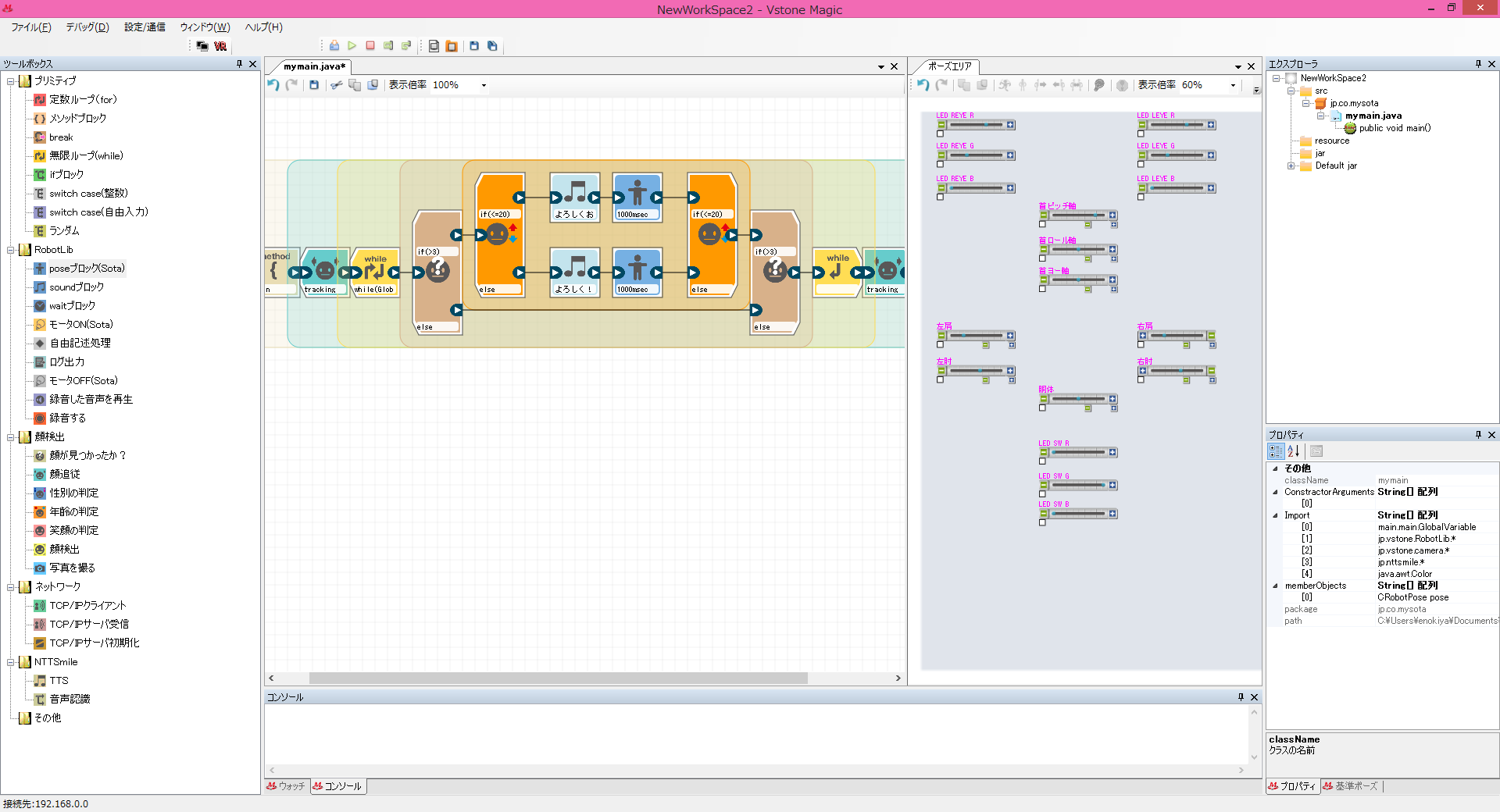Open the 60% pose area zoom dropdown
The height and width of the screenshot is (812, 1500).
pyautogui.click(x=1233, y=85)
